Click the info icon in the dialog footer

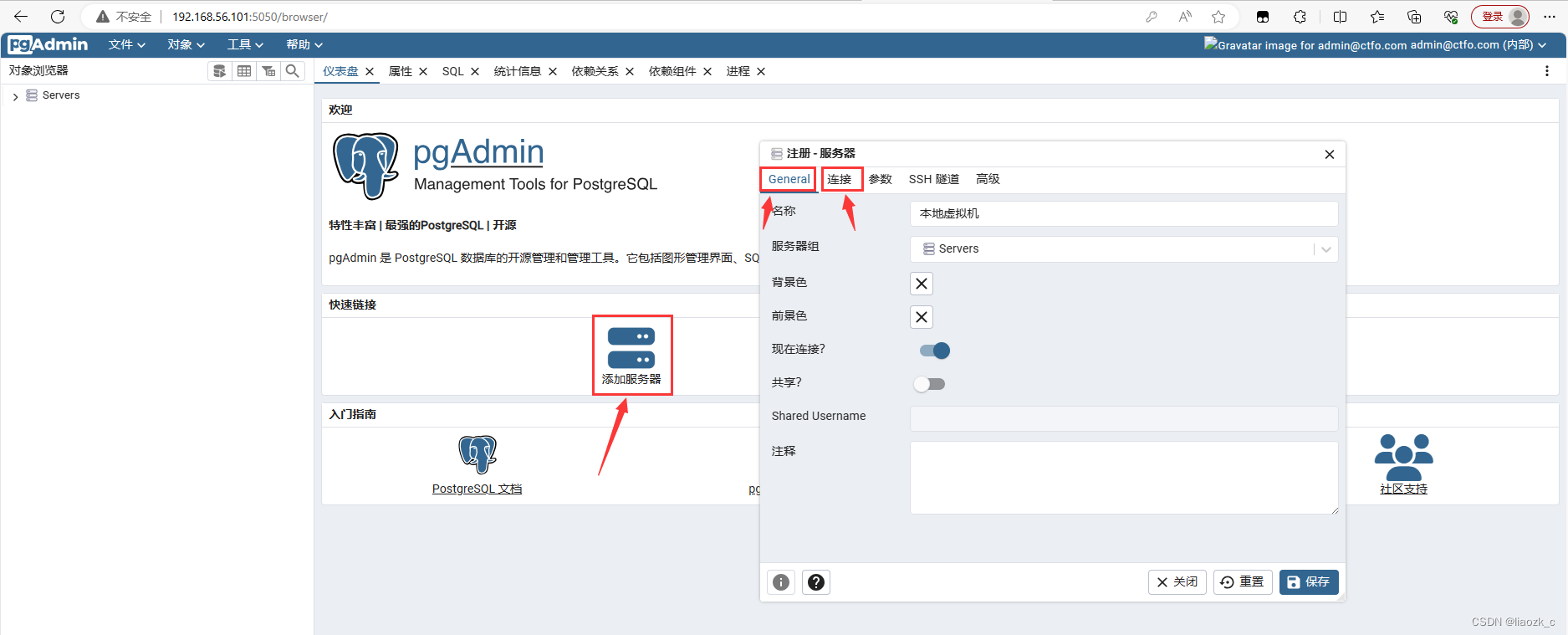coord(781,582)
